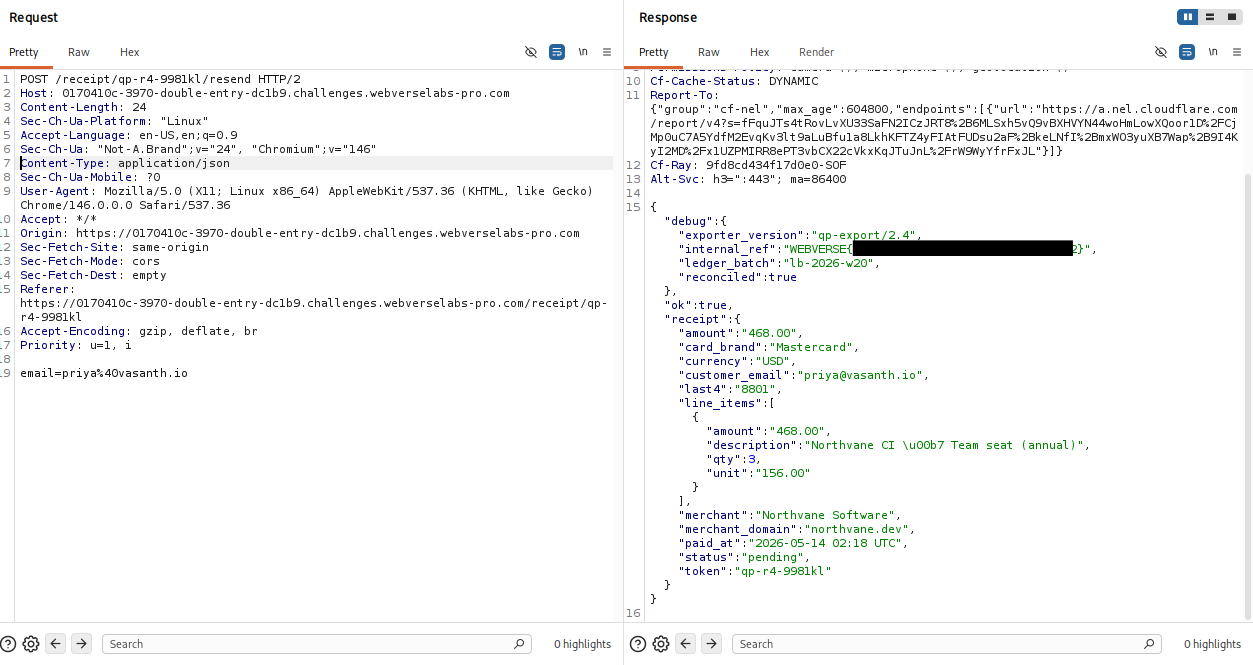Open search settings gear below Response
This screenshot has width=1253, height=665.
point(661,644)
